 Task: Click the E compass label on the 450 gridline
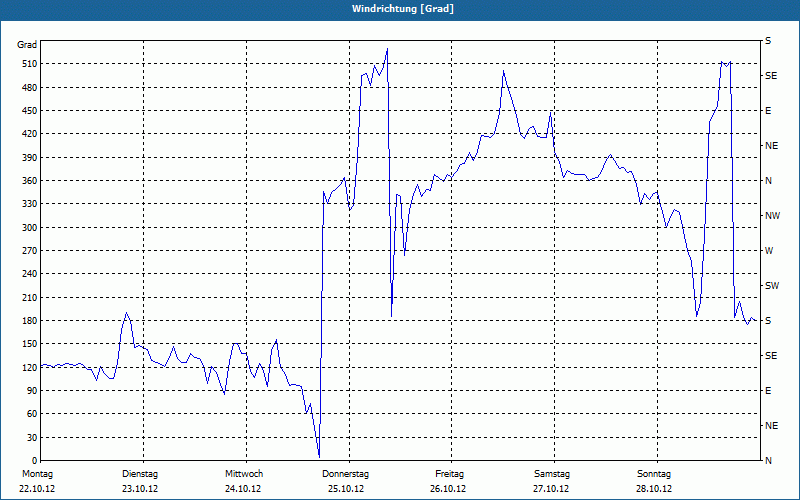pyautogui.click(x=768, y=111)
